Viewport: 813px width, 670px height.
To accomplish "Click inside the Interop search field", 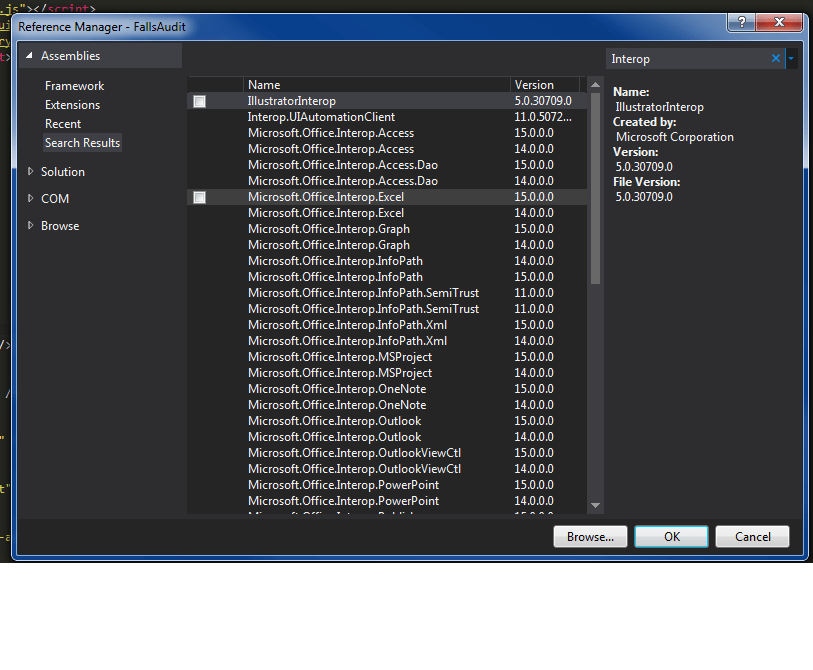I will click(x=688, y=59).
